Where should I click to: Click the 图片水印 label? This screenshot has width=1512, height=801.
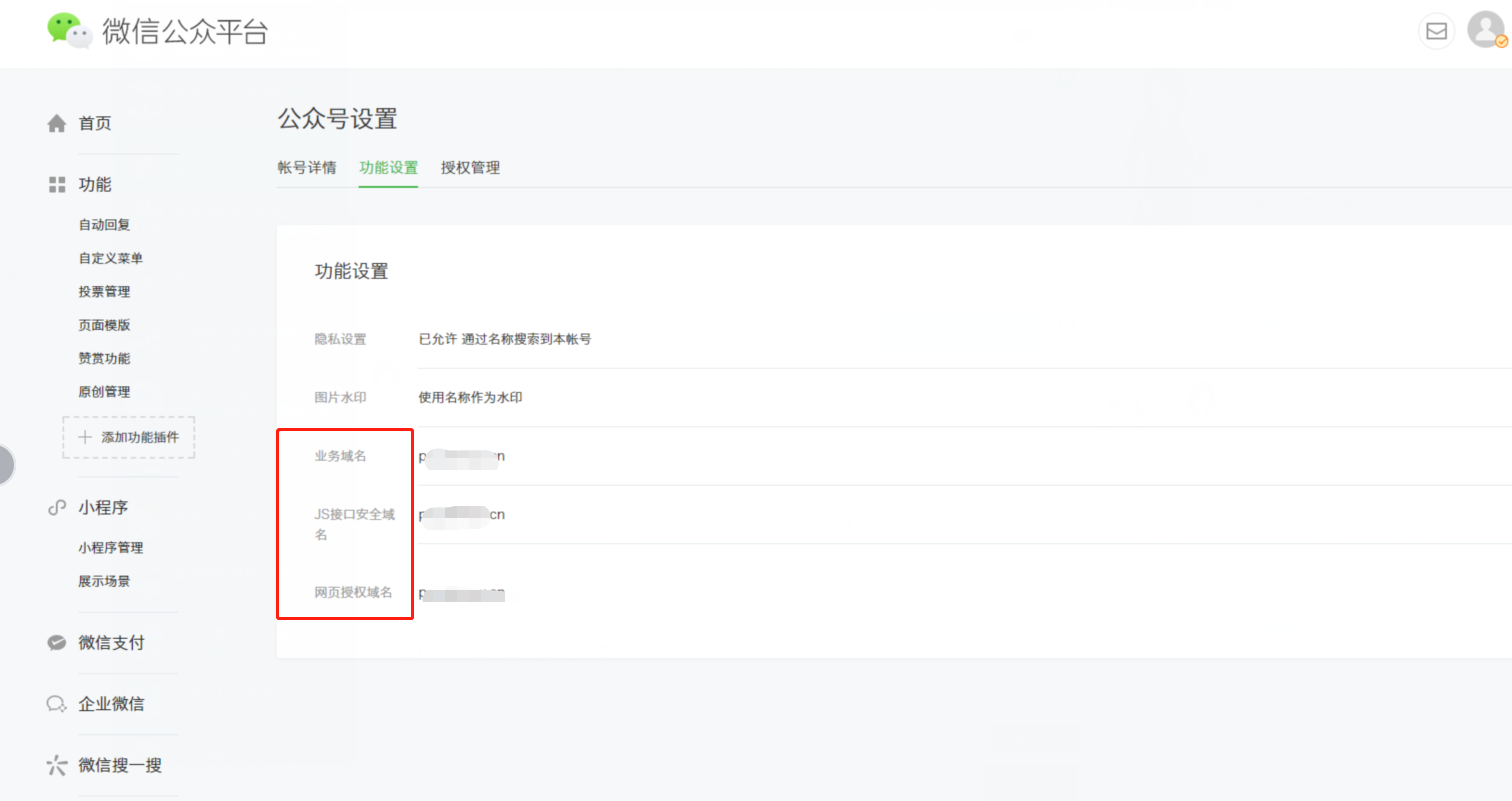[341, 397]
